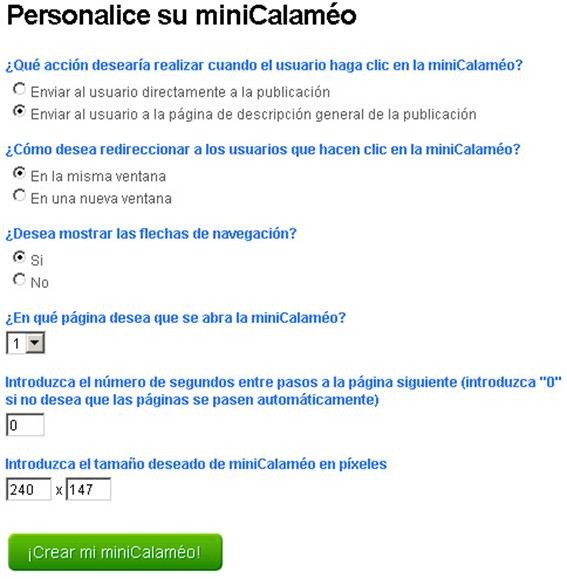Focus the seconds between pages input field
Screen dimensions: 567x579
pos(25,425)
